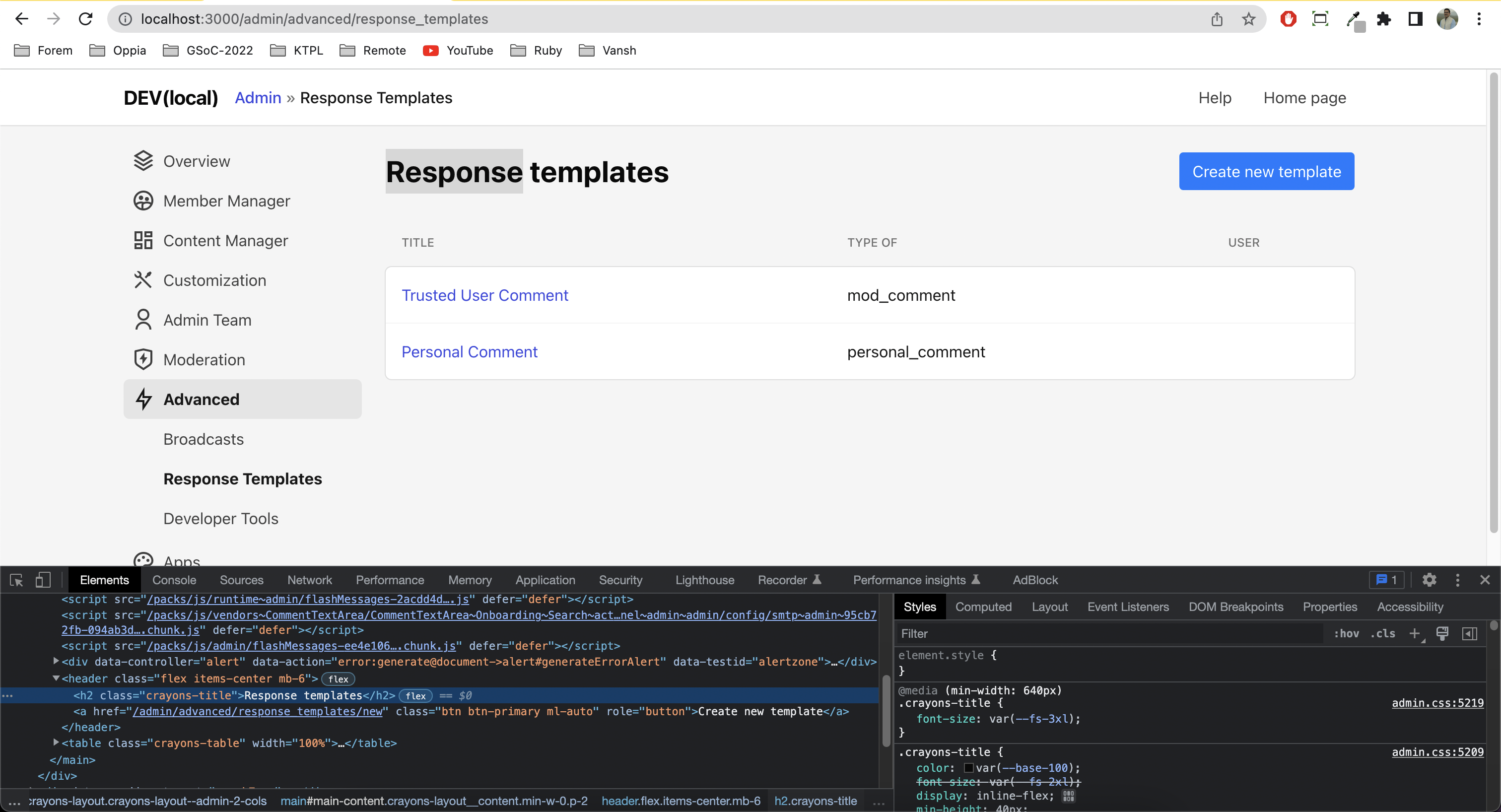Image resolution: width=1501 pixels, height=812 pixels.
Task: Click the Moderation shield icon
Action: click(144, 359)
